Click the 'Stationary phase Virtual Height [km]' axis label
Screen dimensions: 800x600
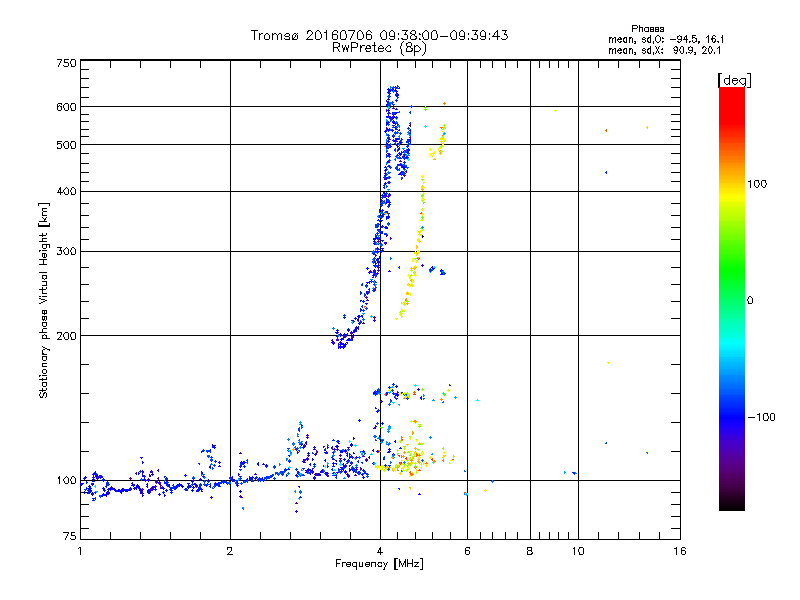(44, 300)
